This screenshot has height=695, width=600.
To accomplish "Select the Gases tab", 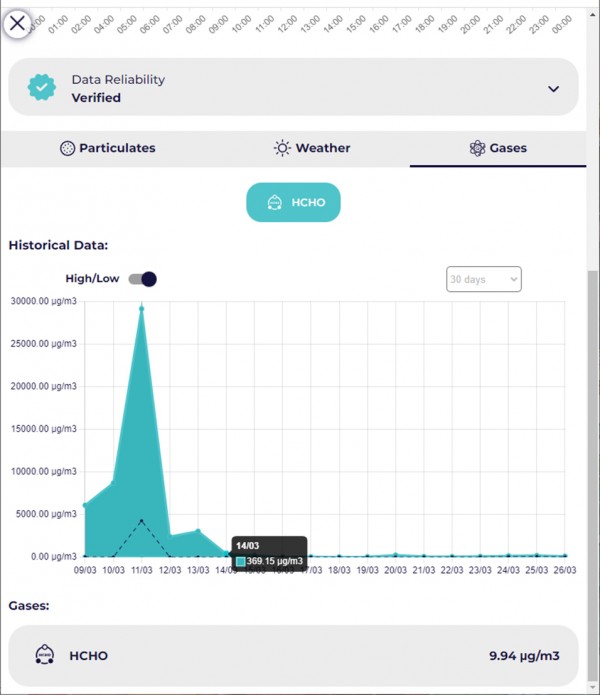I will [498, 148].
